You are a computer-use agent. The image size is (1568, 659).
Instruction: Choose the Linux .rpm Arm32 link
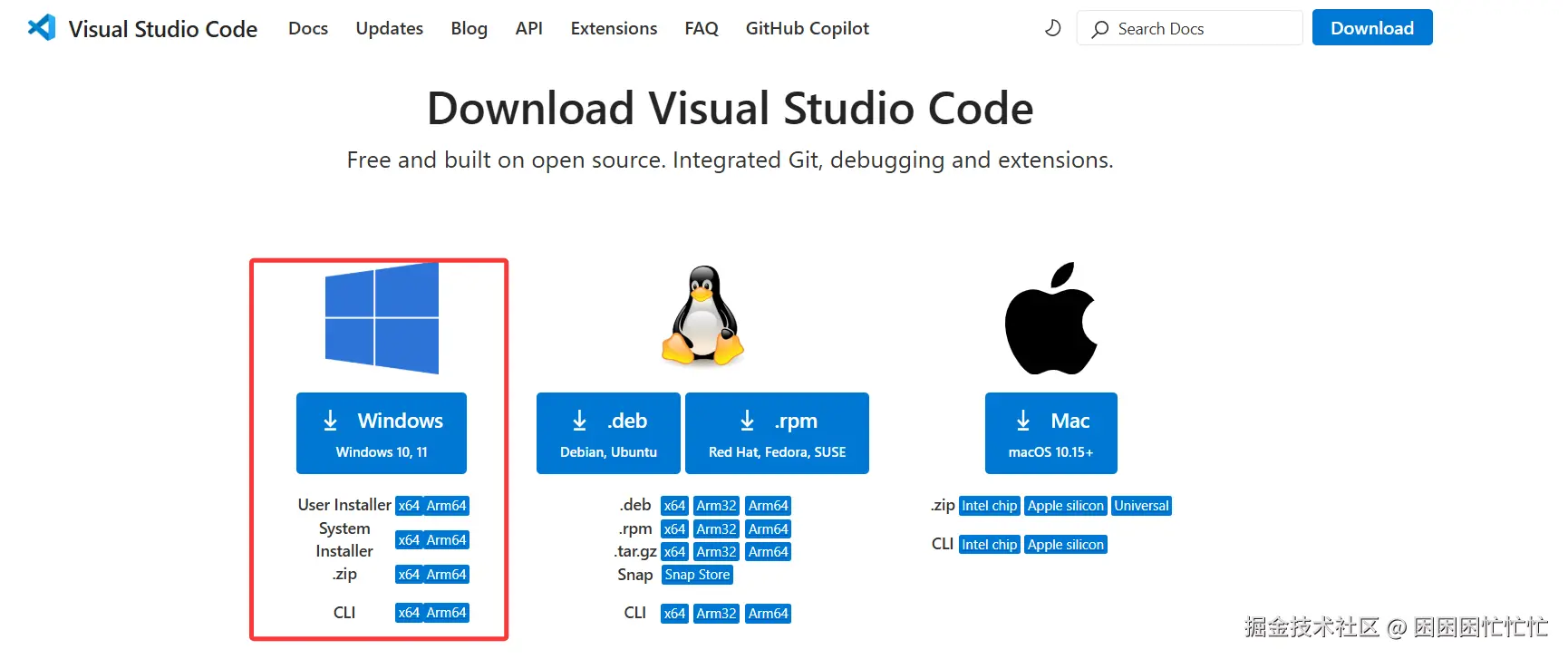tap(716, 529)
